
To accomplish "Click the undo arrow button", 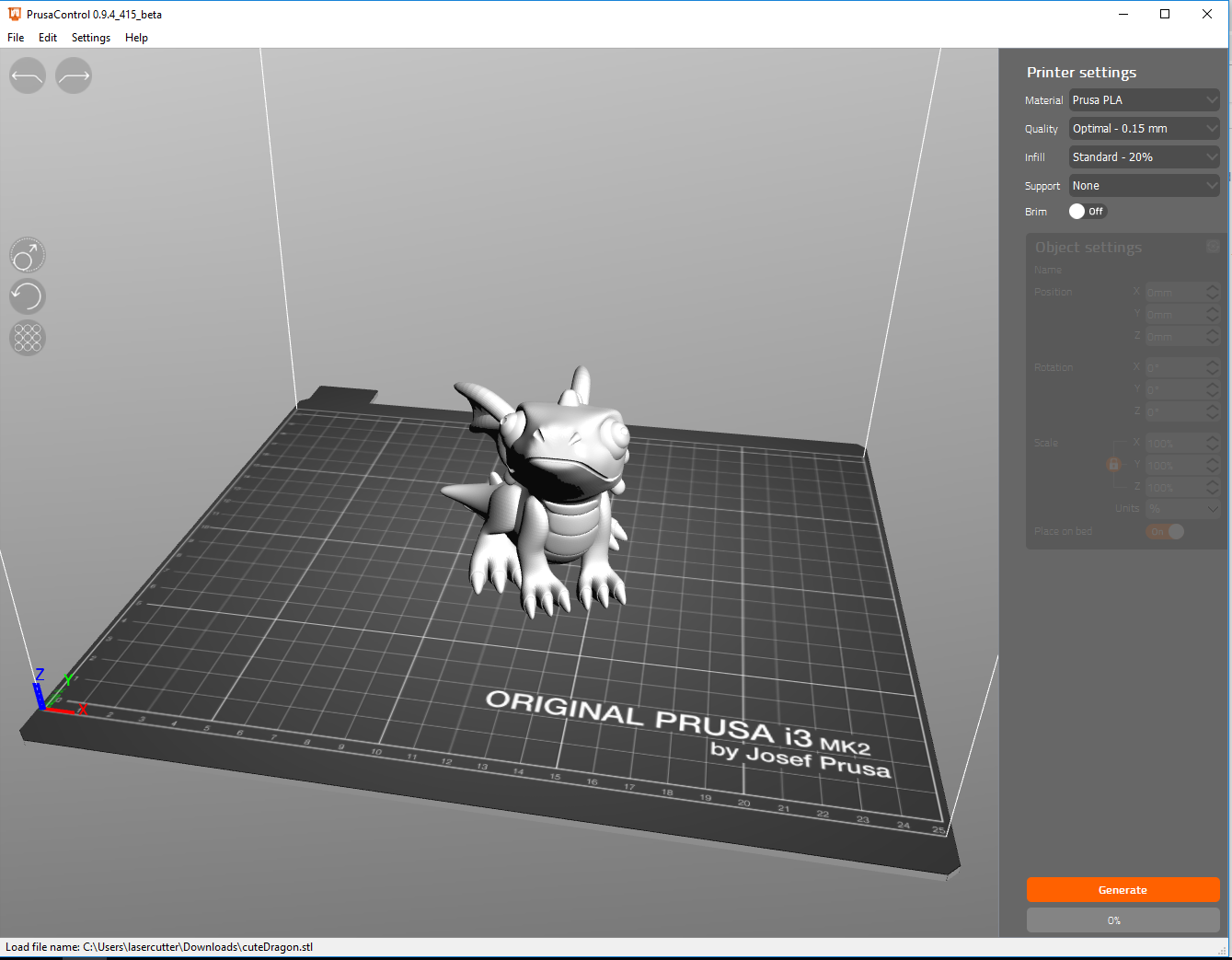I will tap(28, 75).
